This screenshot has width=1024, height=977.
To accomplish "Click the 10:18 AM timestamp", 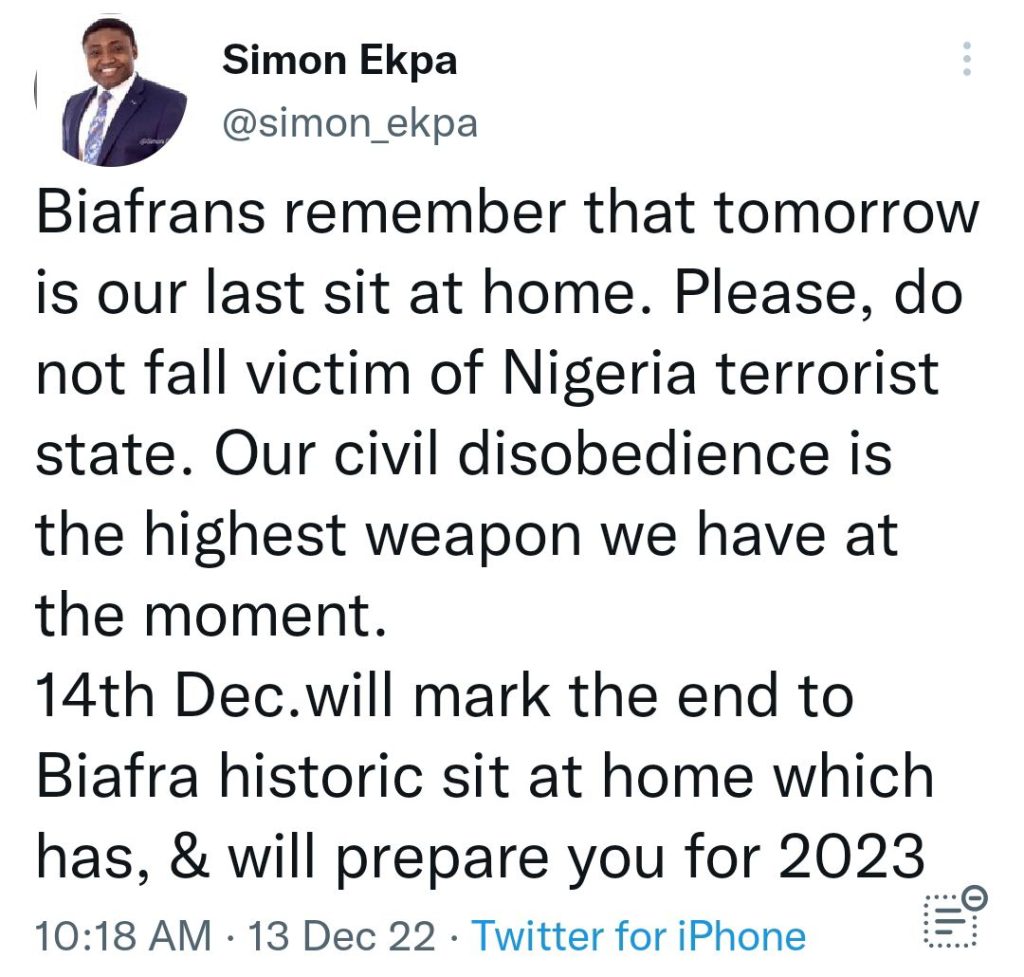I will click(124, 937).
